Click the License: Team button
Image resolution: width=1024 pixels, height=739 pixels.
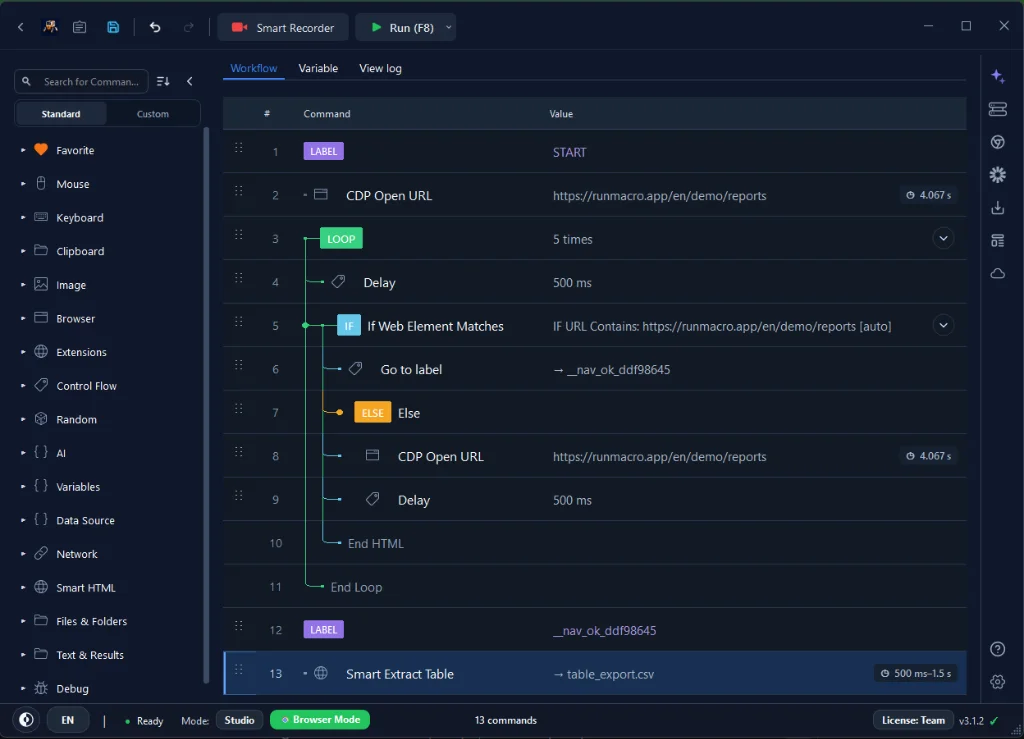(913, 720)
